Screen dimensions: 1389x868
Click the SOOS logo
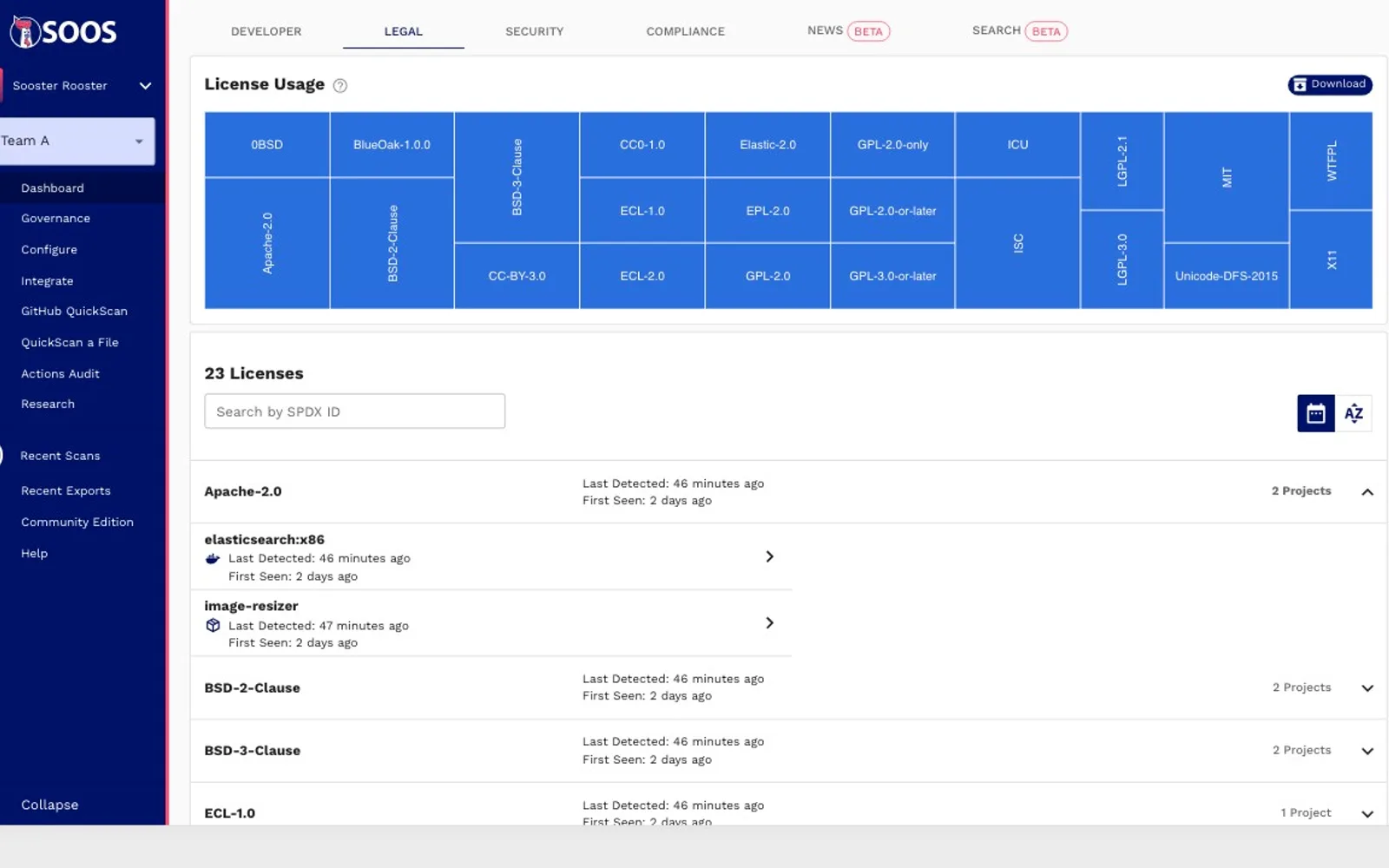tap(63, 32)
